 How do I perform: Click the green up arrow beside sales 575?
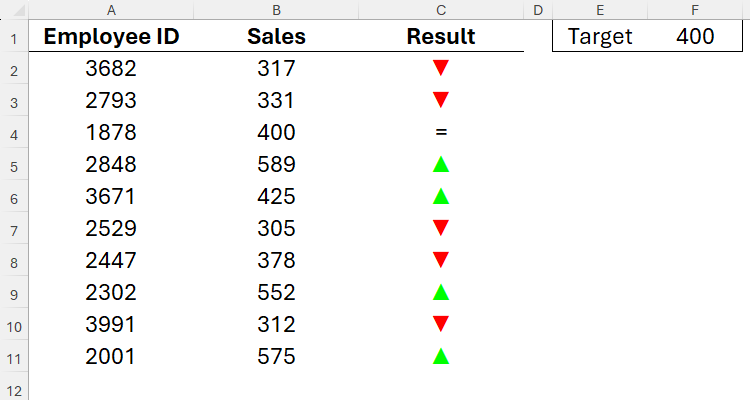[441, 356]
